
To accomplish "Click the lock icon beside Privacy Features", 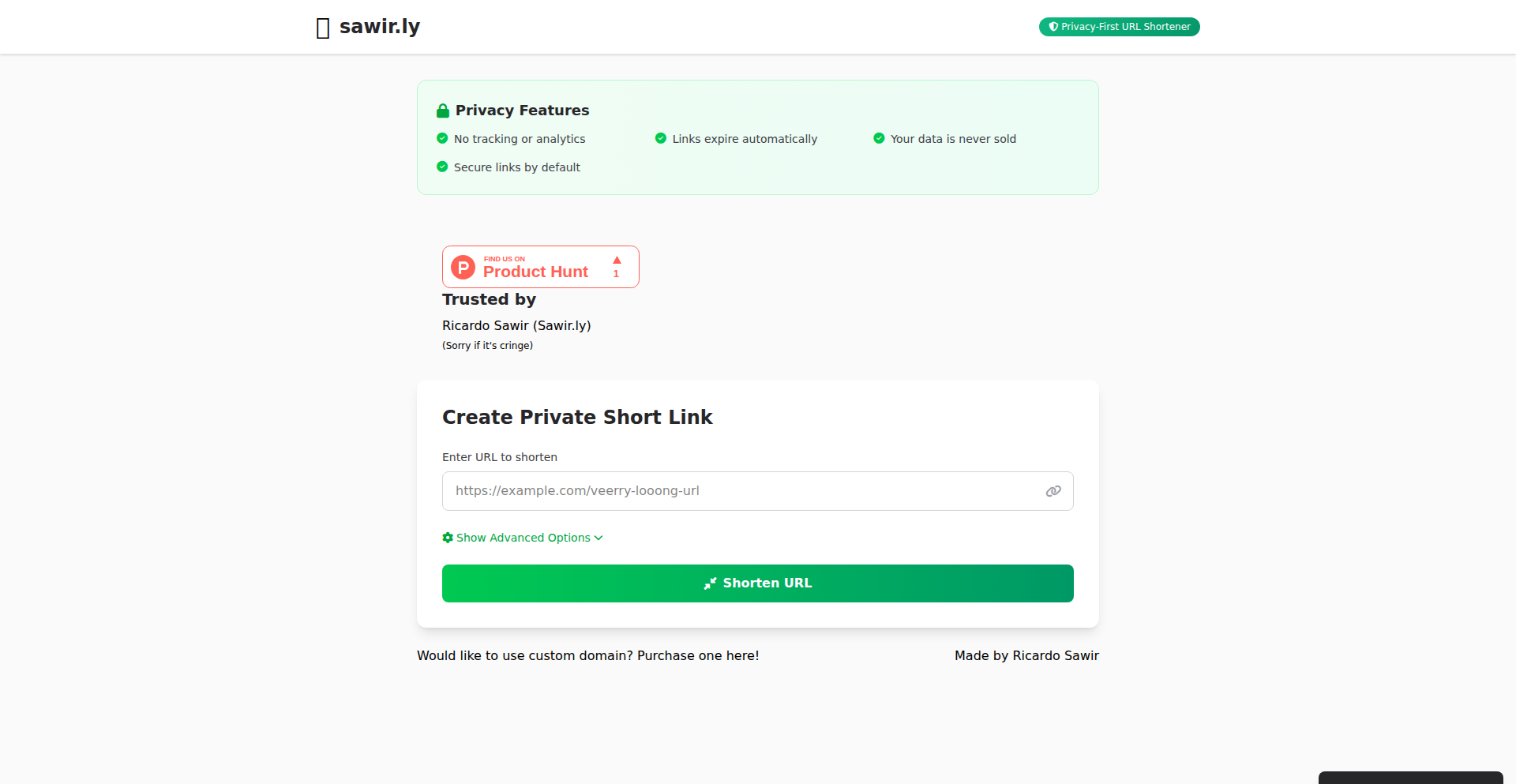I will pos(443,111).
